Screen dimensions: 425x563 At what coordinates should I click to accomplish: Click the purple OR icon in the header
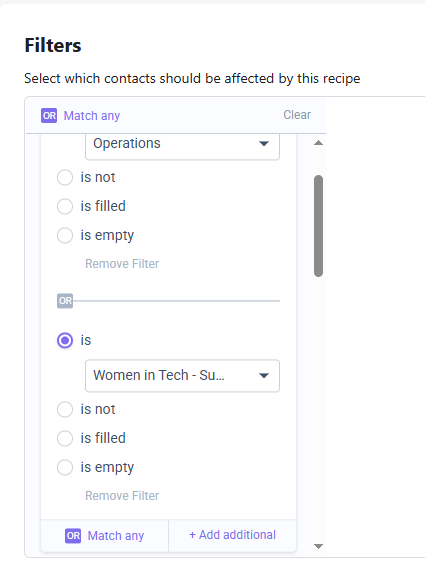(49, 116)
